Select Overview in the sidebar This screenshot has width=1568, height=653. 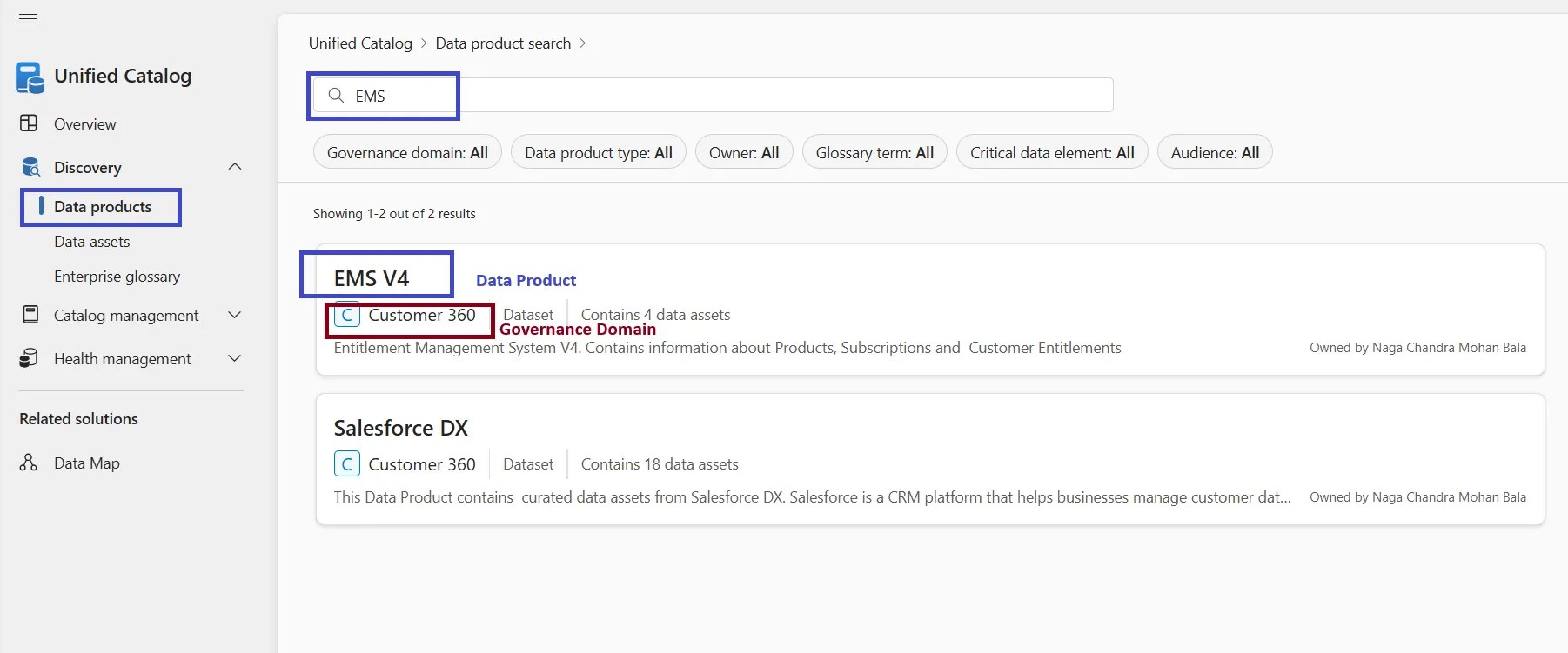[x=84, y=124]
